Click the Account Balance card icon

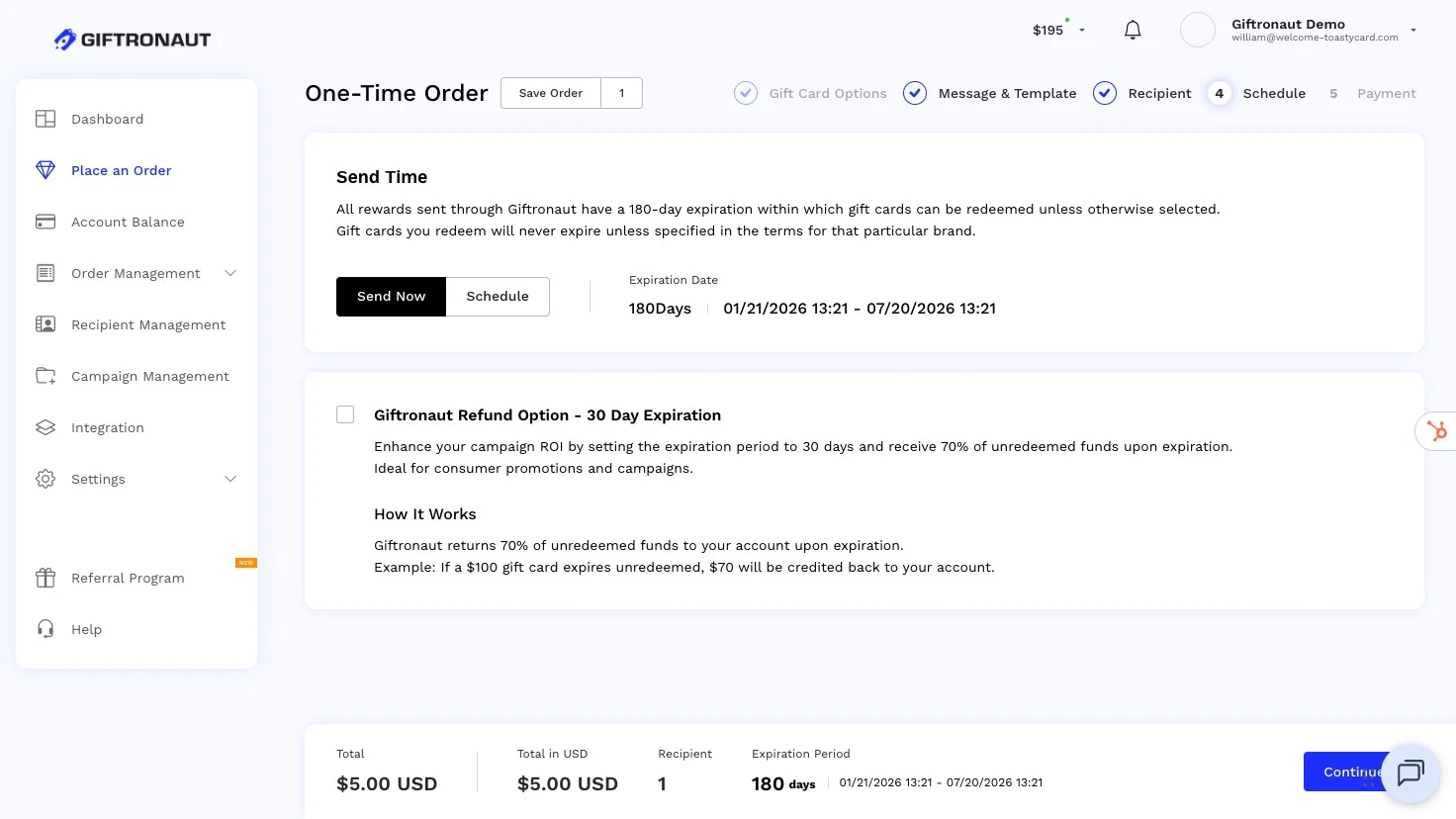pyautogui.click(x=45, y=222)
